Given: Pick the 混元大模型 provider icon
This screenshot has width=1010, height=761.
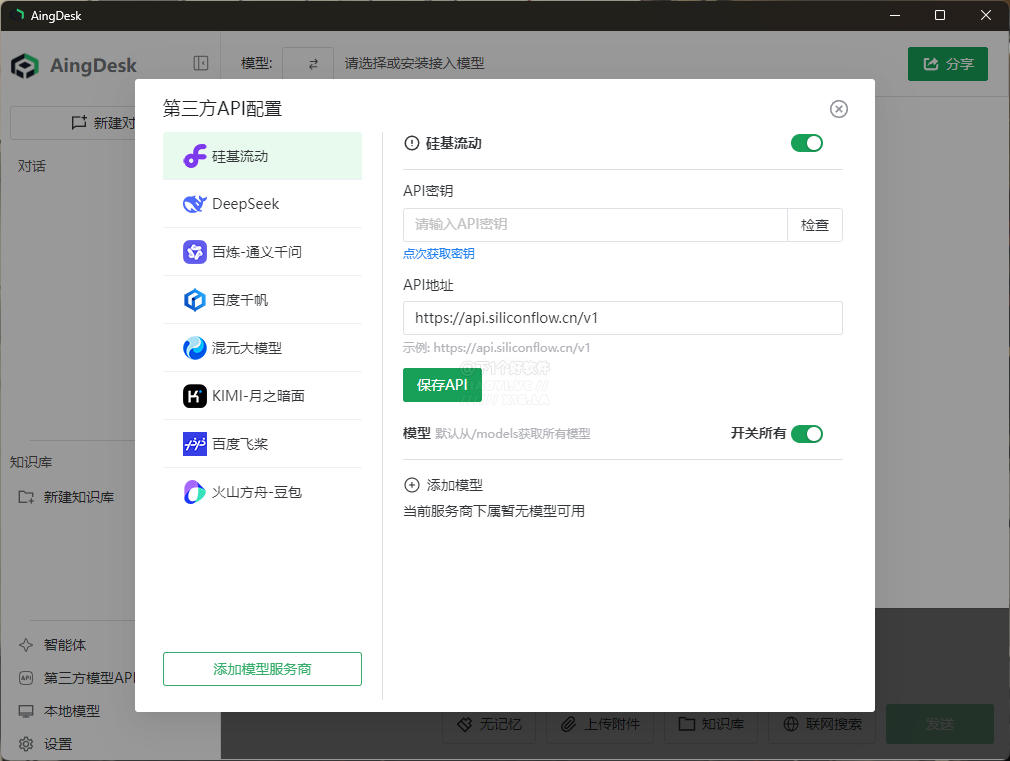Looking at the screenshot, I should tap(195, 348).
